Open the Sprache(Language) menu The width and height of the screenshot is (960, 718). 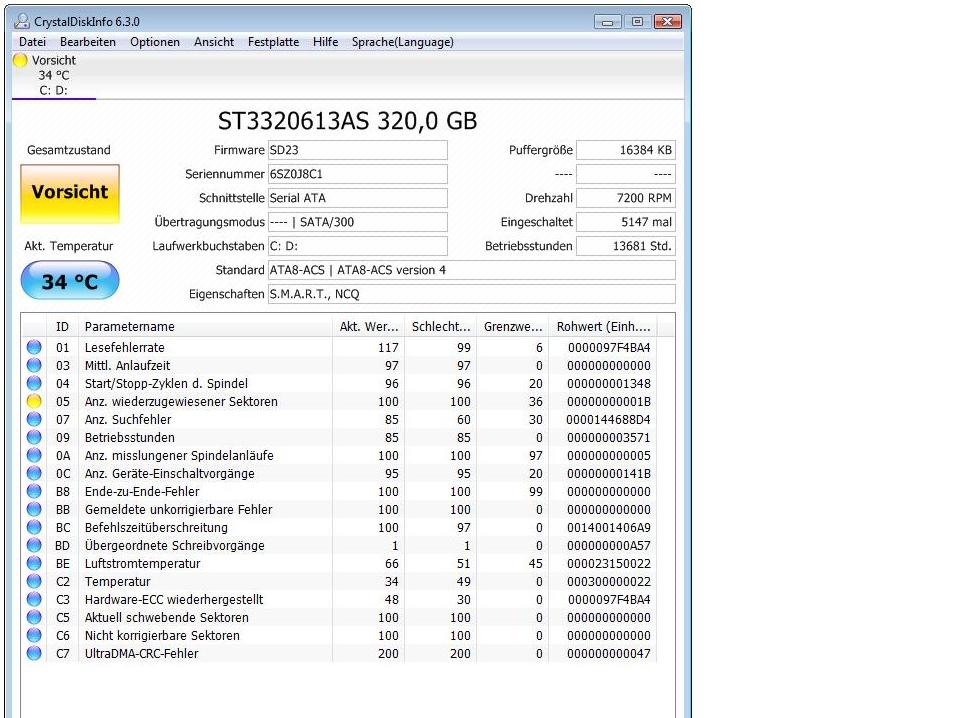click(x=403, y=42)
